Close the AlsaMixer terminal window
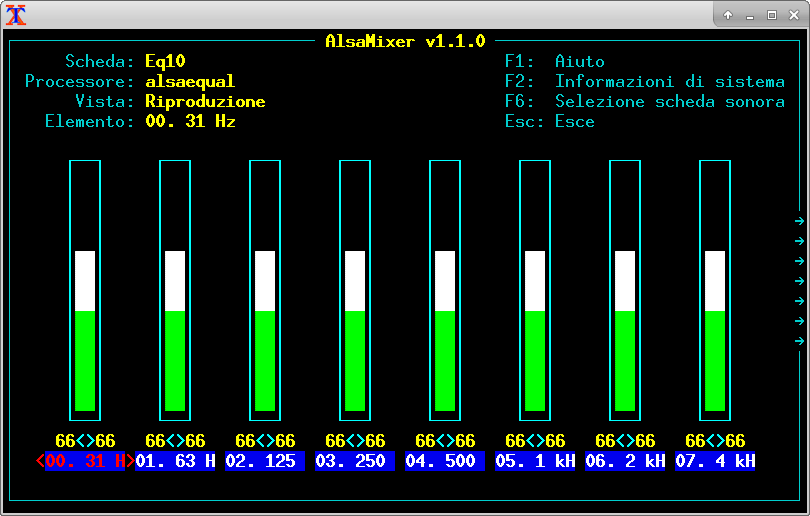The height and width of the screenshot is (516, 810). 794,15
